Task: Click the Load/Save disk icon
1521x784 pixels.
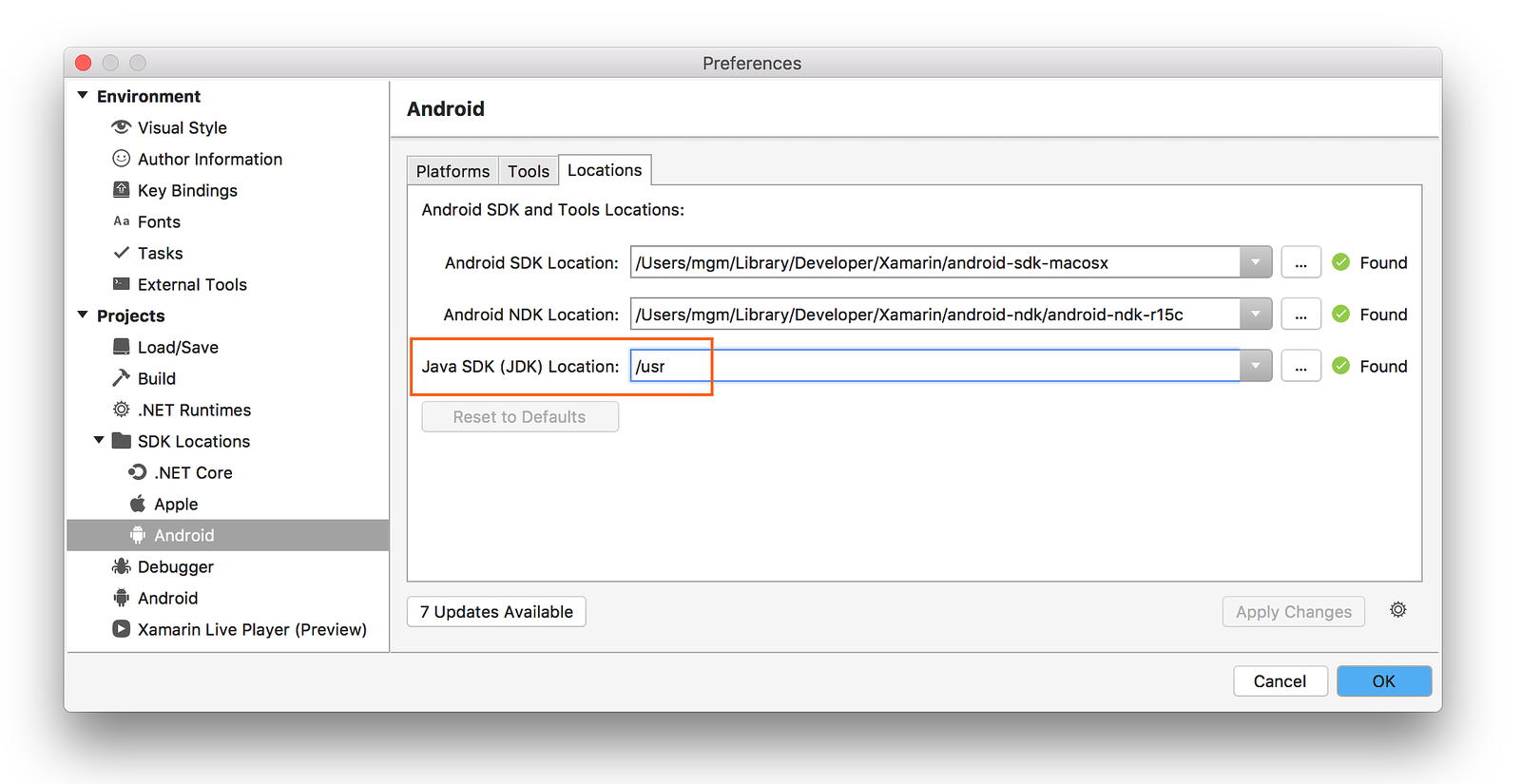Action: pyautogui.click(x=121, y=346)
